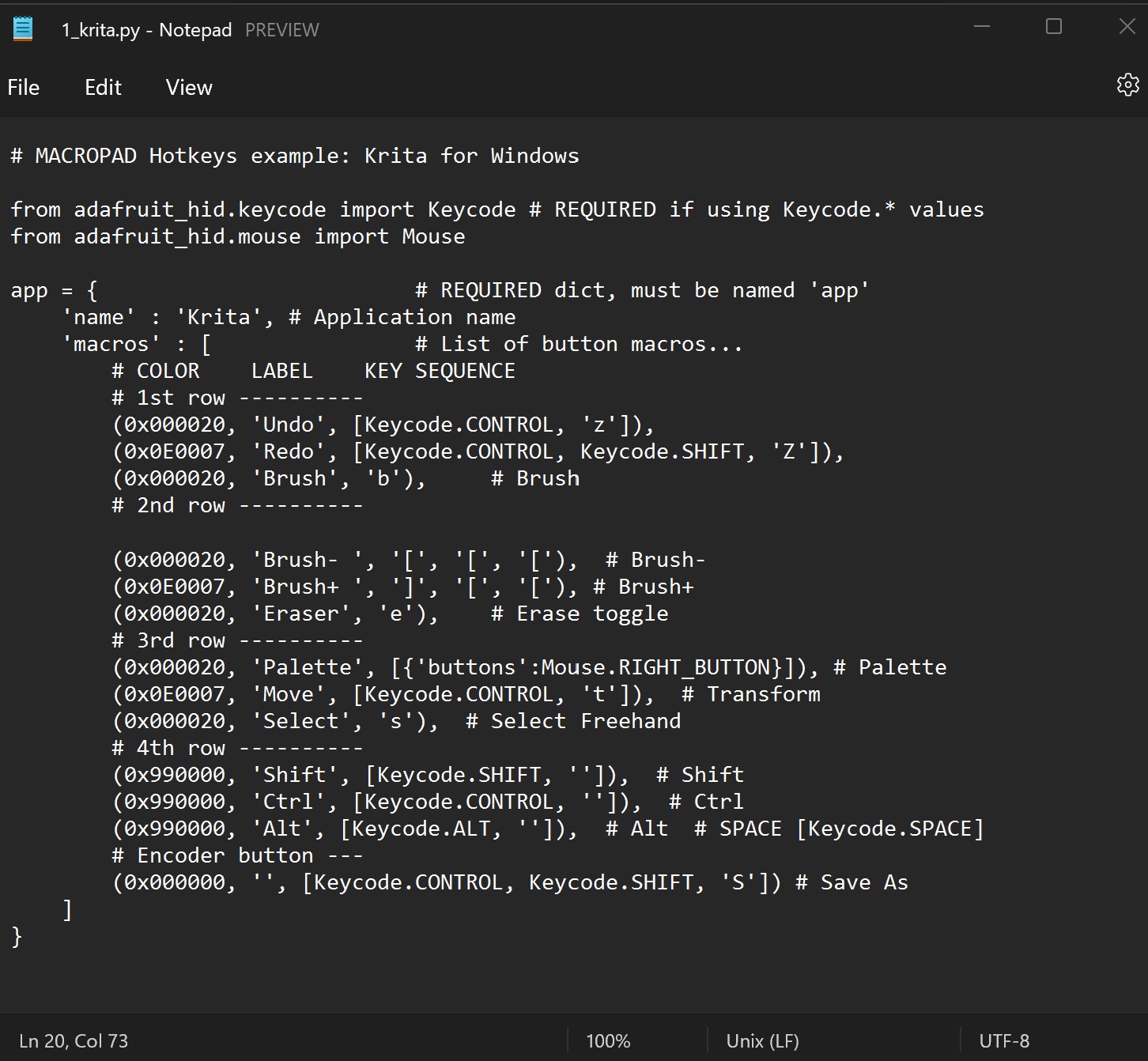Viewport: 1148px width, 1061px height.
Task: Place cursor on 'Krita' in the name line
Action: (218, 317)
